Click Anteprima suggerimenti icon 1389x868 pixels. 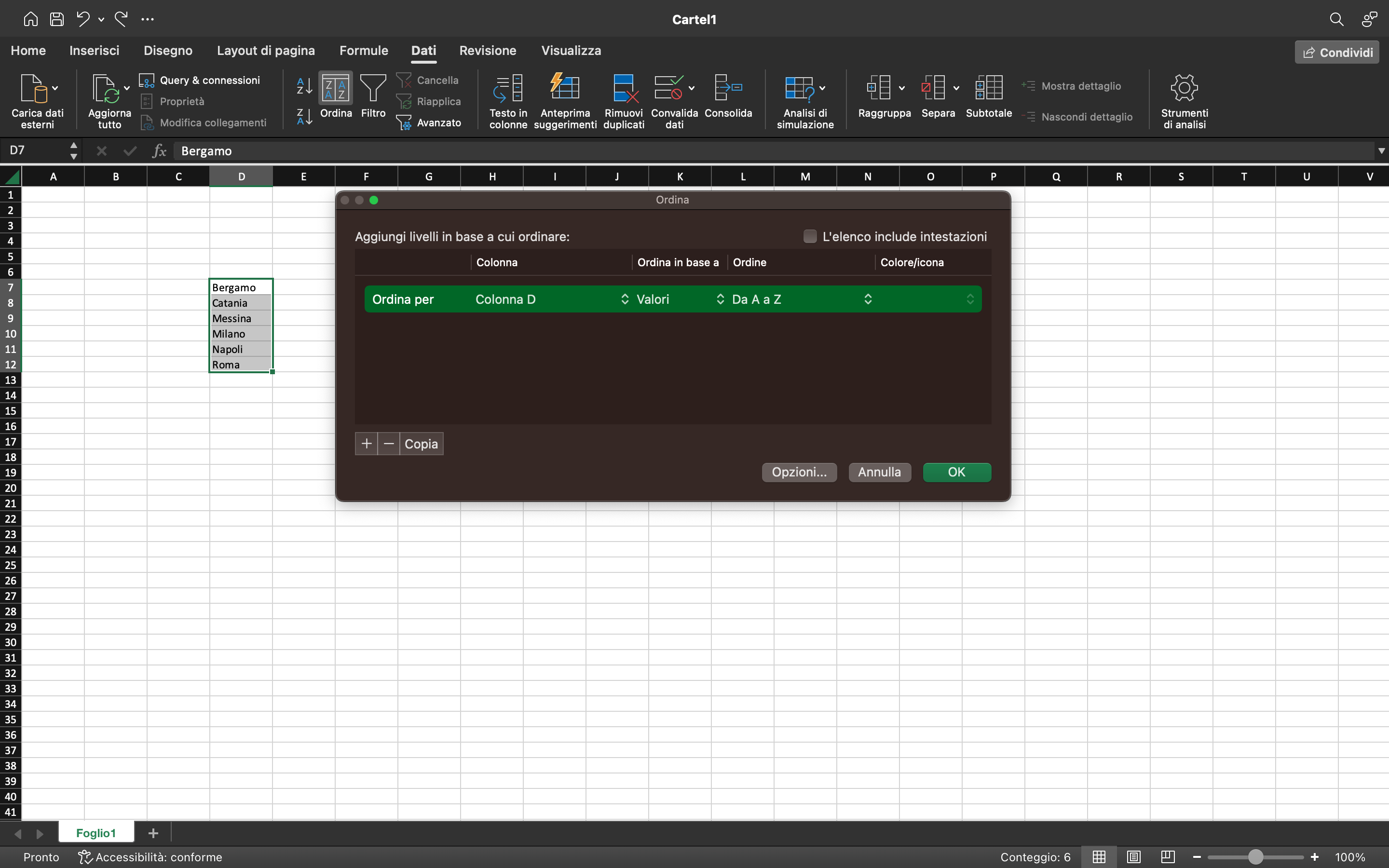click(565, 88)
